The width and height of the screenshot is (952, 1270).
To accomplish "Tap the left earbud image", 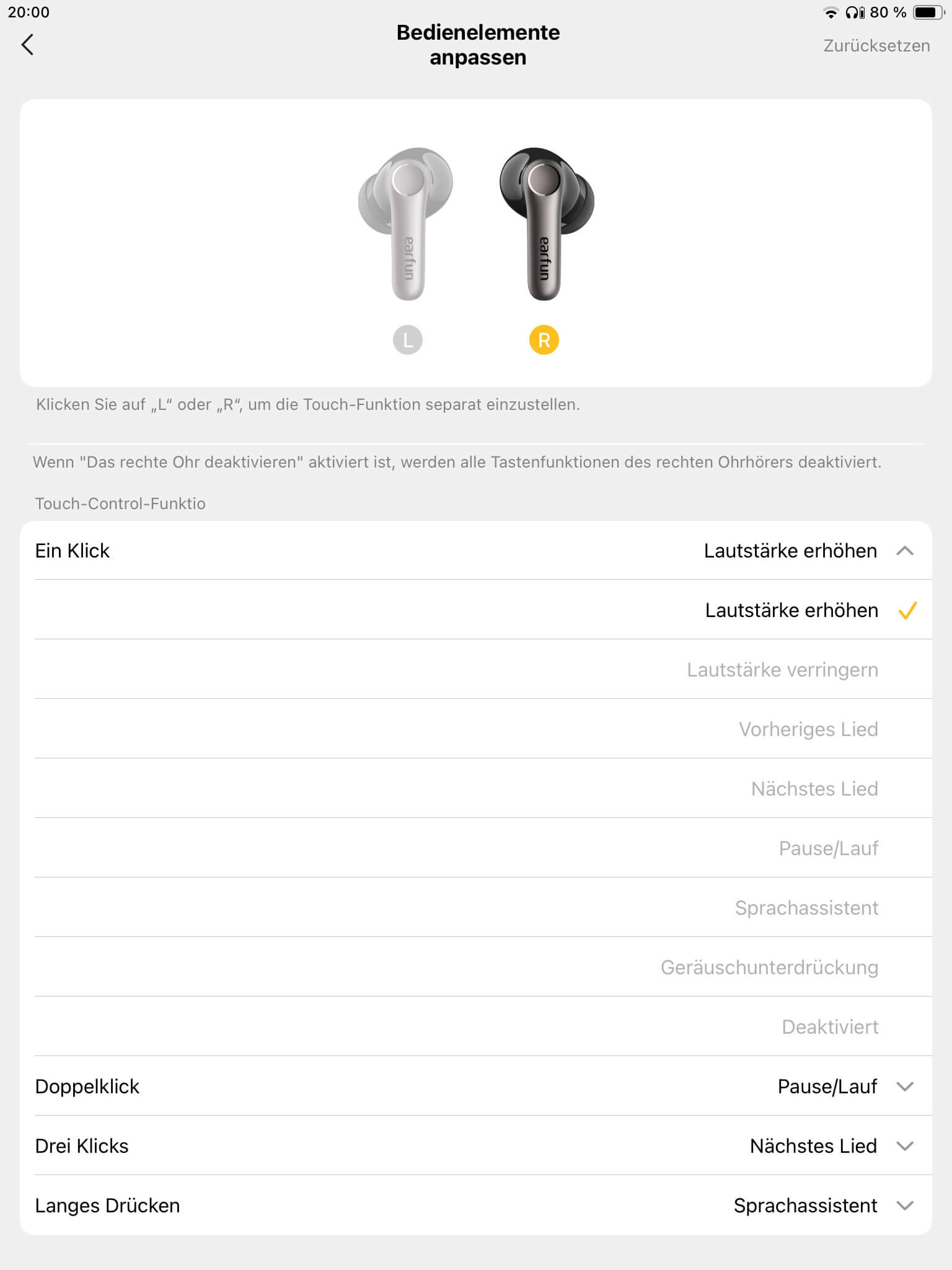I will (406, 223).
